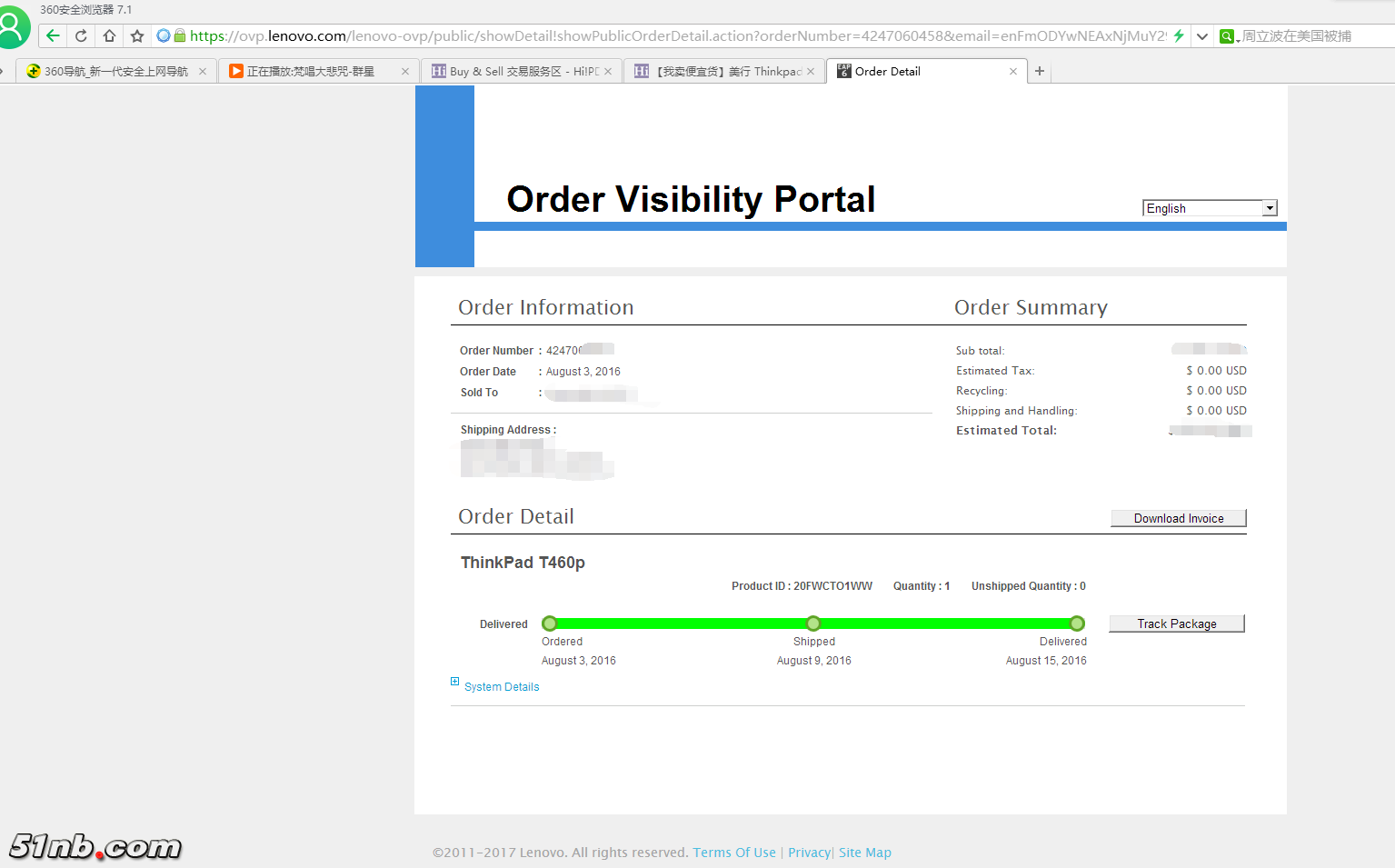Click the Download Invoice button
The image size is (1395, 868).
point(1178,518)
